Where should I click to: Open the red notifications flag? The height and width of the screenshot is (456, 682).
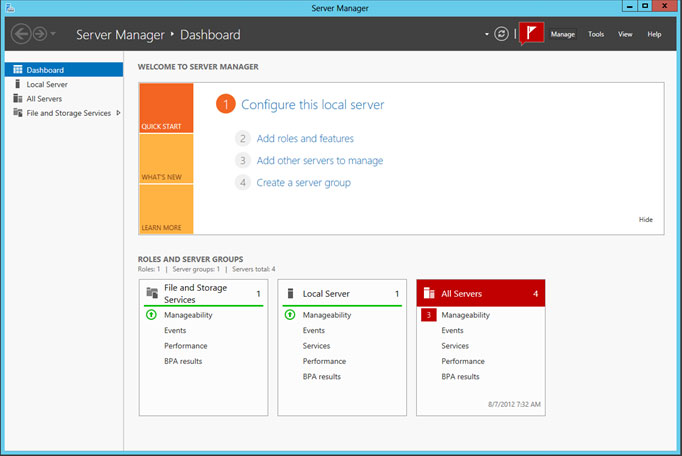[x=532, y=34]
